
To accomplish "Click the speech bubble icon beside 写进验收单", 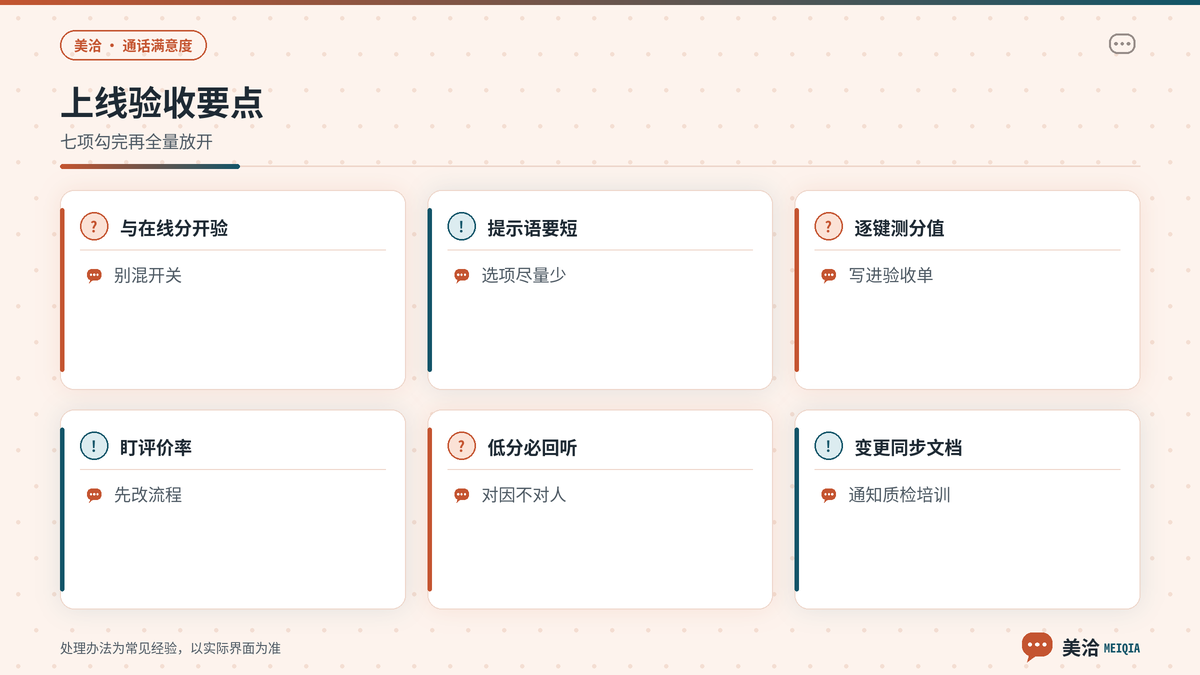I will tap(828, 276).
